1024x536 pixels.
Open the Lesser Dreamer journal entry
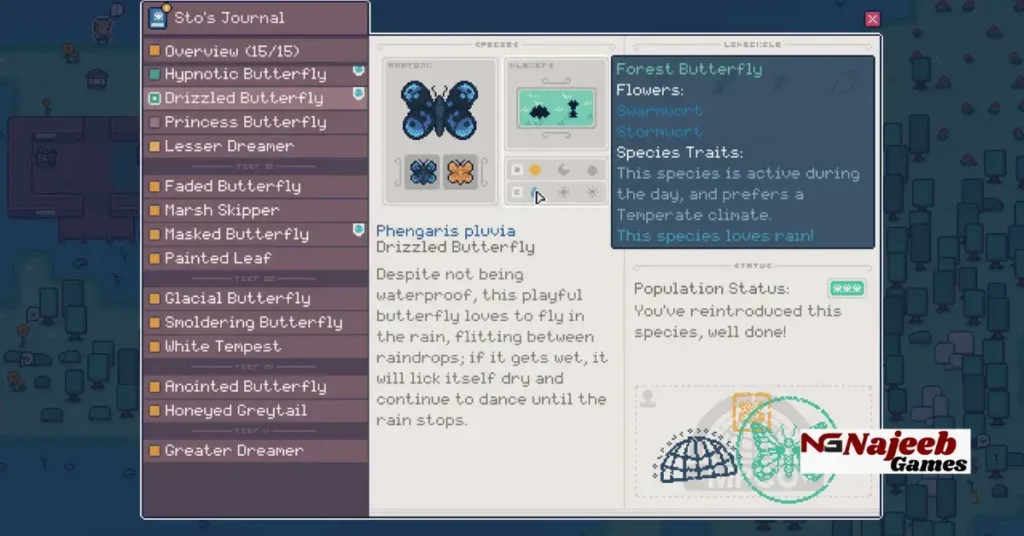pos(229,146)
